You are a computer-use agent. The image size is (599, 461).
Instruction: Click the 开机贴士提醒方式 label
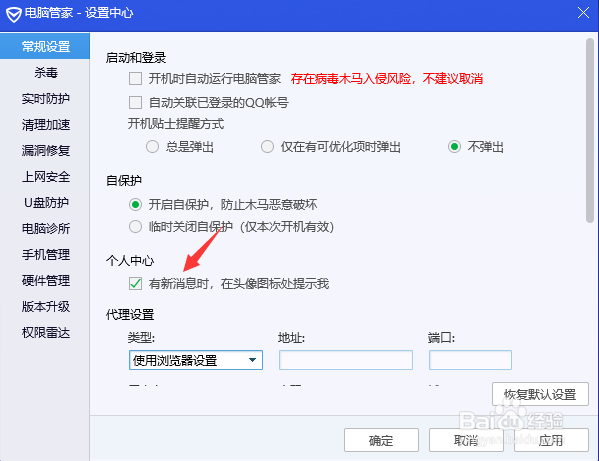pyautogui.click(x=176, y=124)
